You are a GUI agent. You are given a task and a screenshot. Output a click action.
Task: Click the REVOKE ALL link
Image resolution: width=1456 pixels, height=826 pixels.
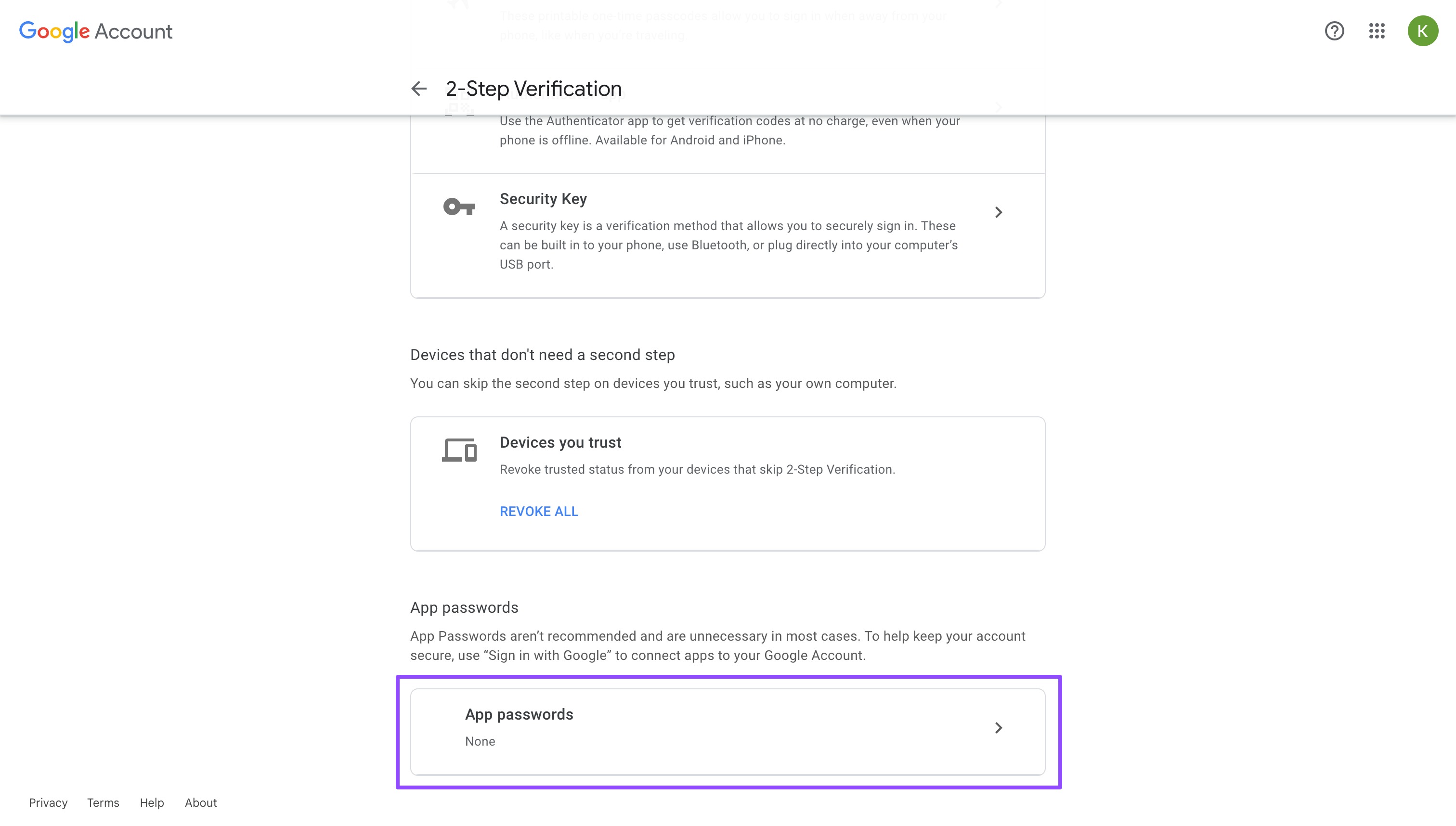538,511
